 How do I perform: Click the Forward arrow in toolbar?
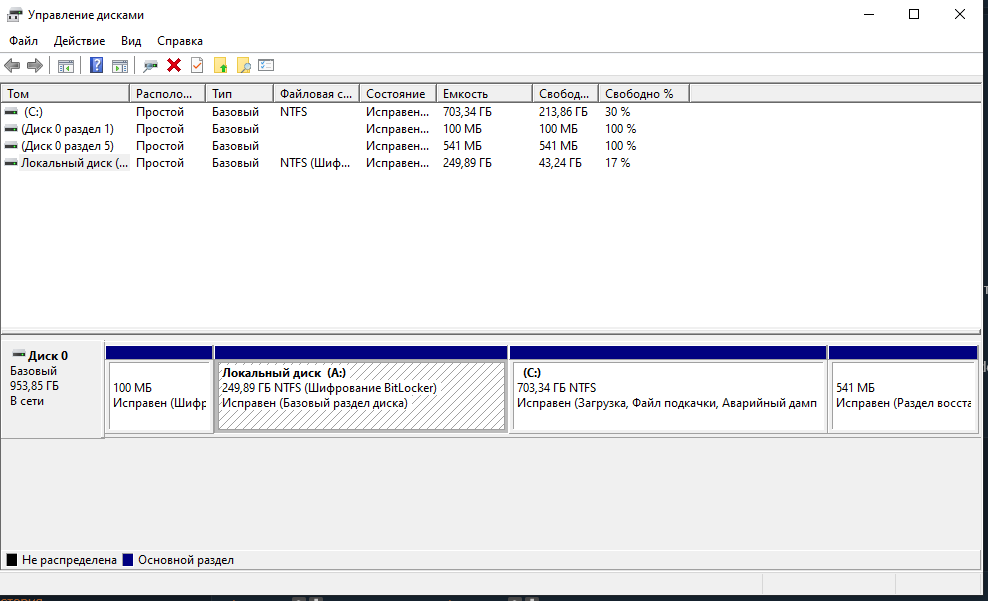pyautogui.click(x=35, y=65)
